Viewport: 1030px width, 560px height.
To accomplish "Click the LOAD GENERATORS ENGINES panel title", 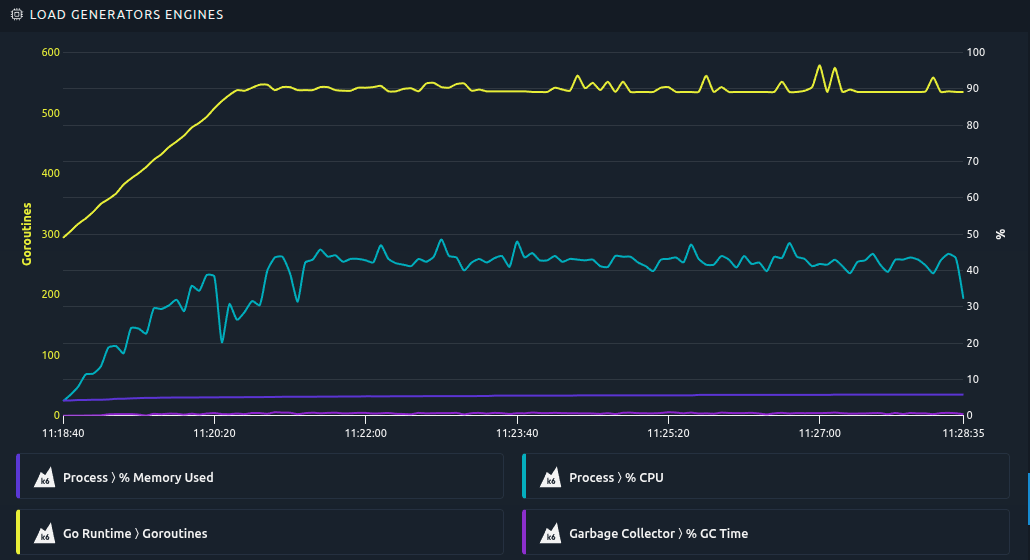I will (126, 14).
